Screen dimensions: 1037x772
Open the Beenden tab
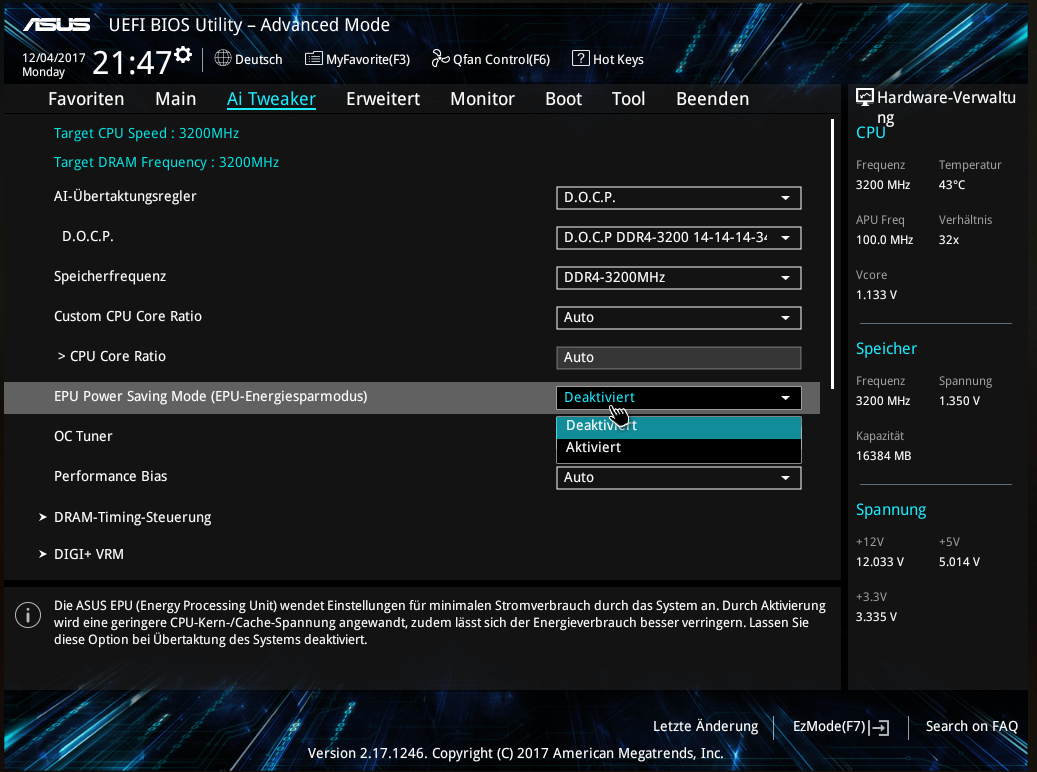[712, 99]
